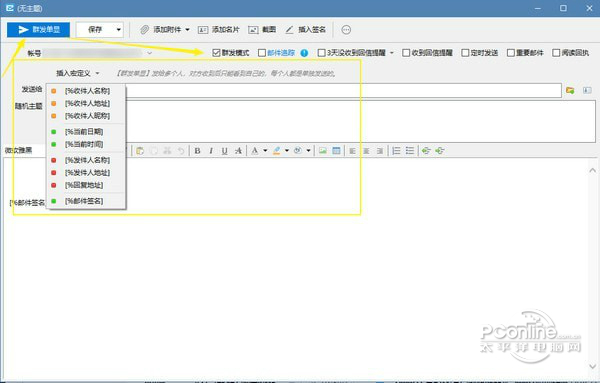Viewport: 600px width, 383px height.
Task: Select [%收件人名称] macro menu item
Action: tap(86, 91)
